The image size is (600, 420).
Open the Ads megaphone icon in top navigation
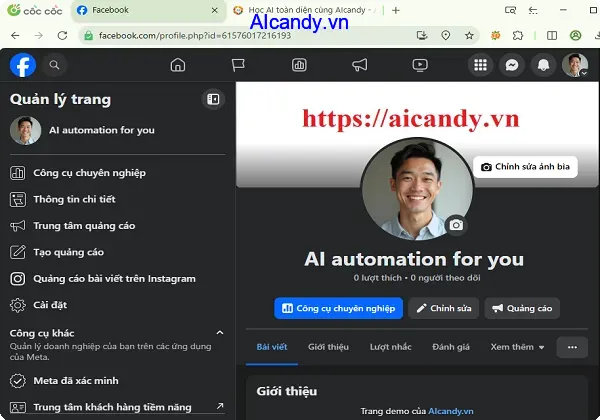coord(360,65)
